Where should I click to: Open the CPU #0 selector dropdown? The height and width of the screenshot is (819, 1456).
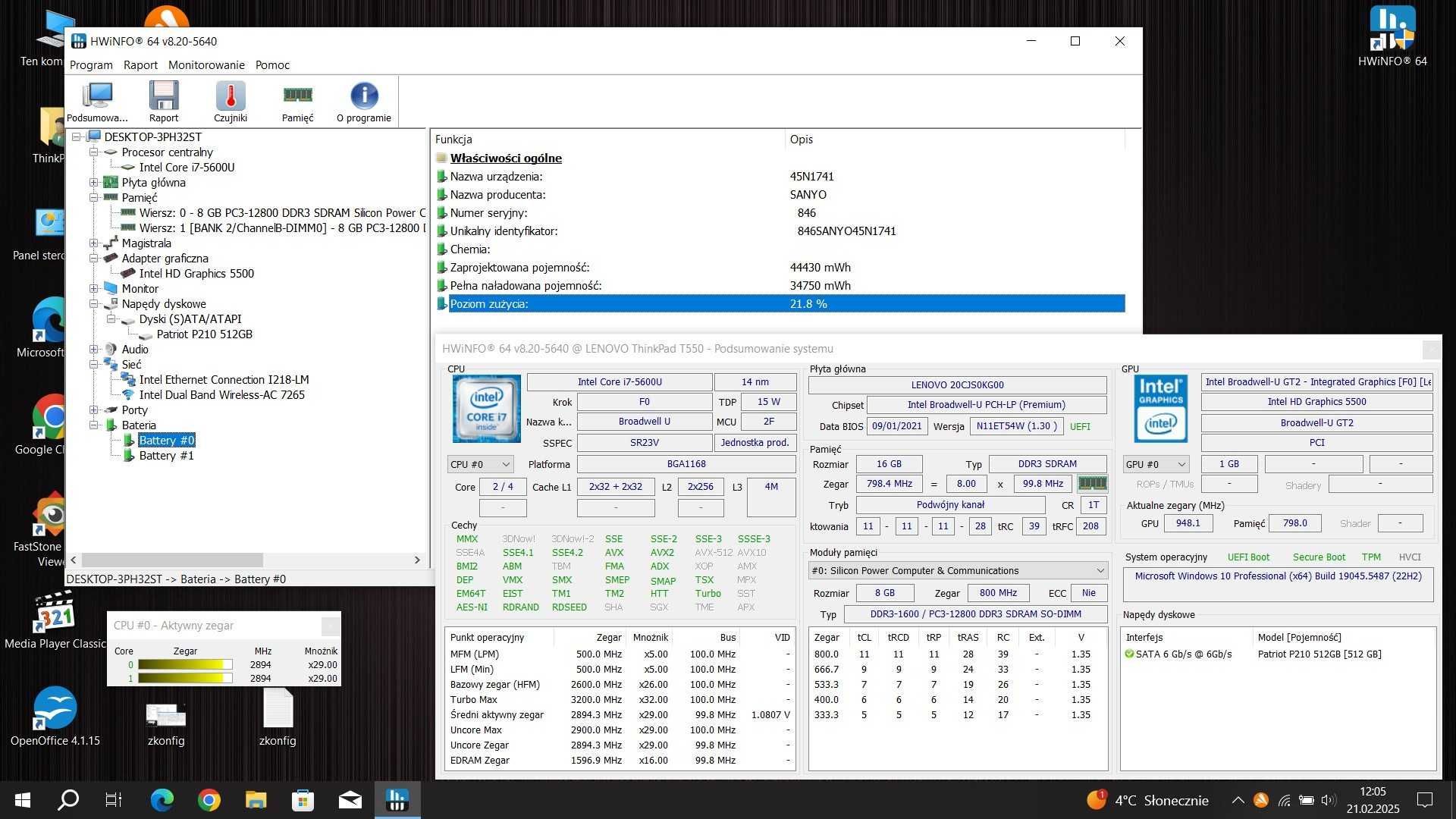pyautogui.click(x=481, y=464)
